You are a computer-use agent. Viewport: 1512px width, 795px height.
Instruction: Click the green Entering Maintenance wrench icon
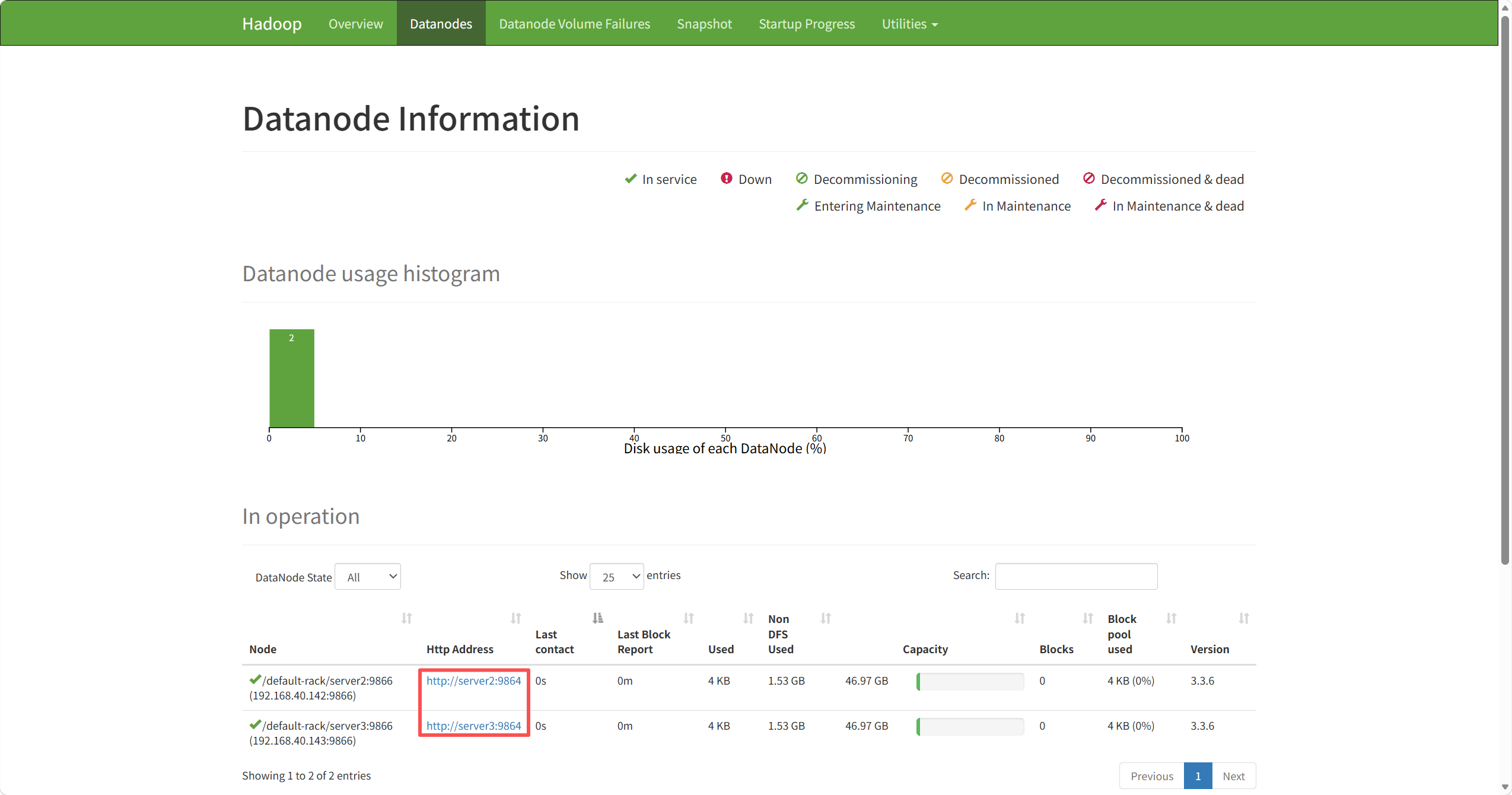[802, 205]
